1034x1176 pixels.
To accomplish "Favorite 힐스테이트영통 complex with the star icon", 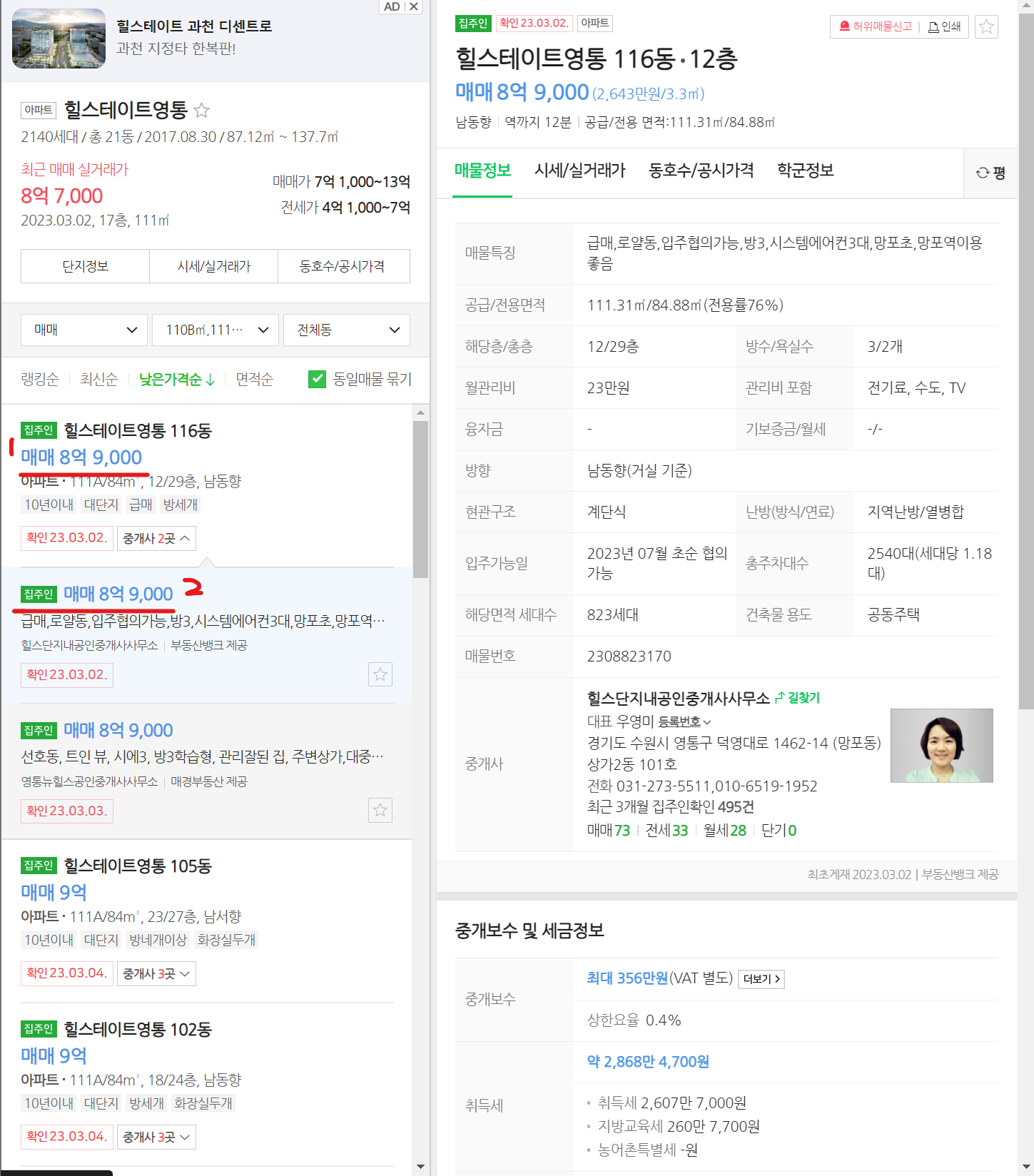I will click(202, 110).
